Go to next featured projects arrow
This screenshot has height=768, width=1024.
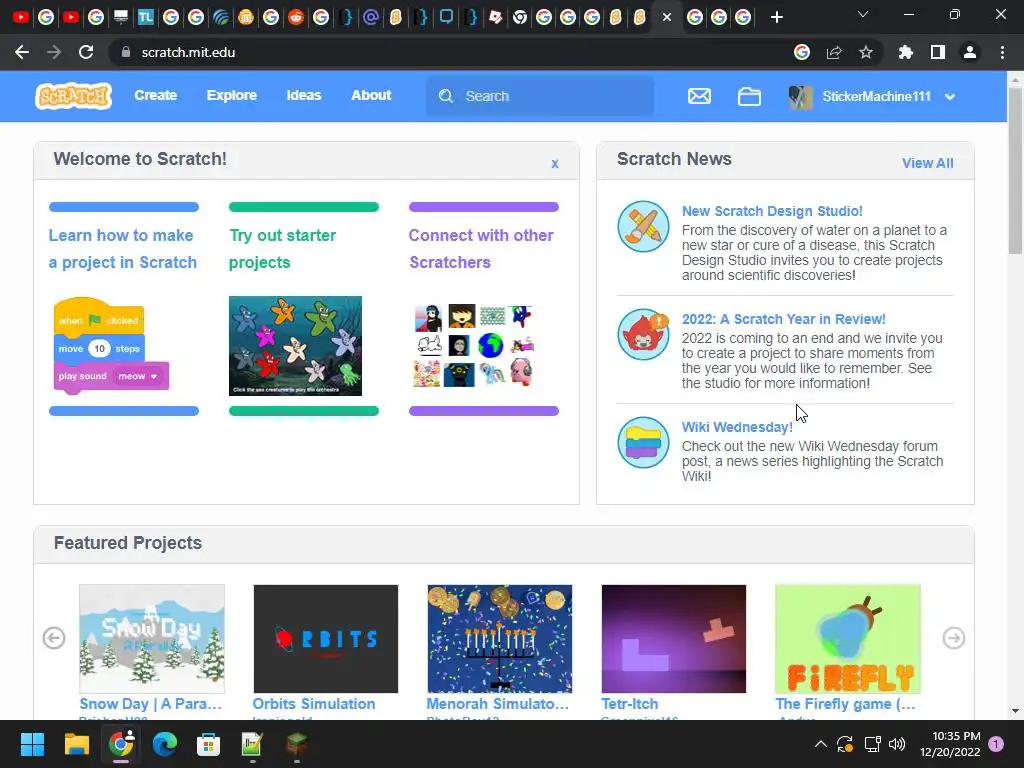[953, 638]
